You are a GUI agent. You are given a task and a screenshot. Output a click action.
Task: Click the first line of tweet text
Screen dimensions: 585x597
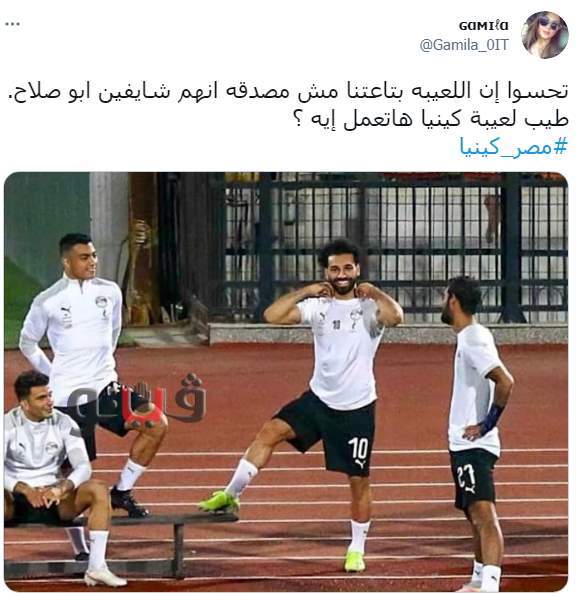point(288,91)
